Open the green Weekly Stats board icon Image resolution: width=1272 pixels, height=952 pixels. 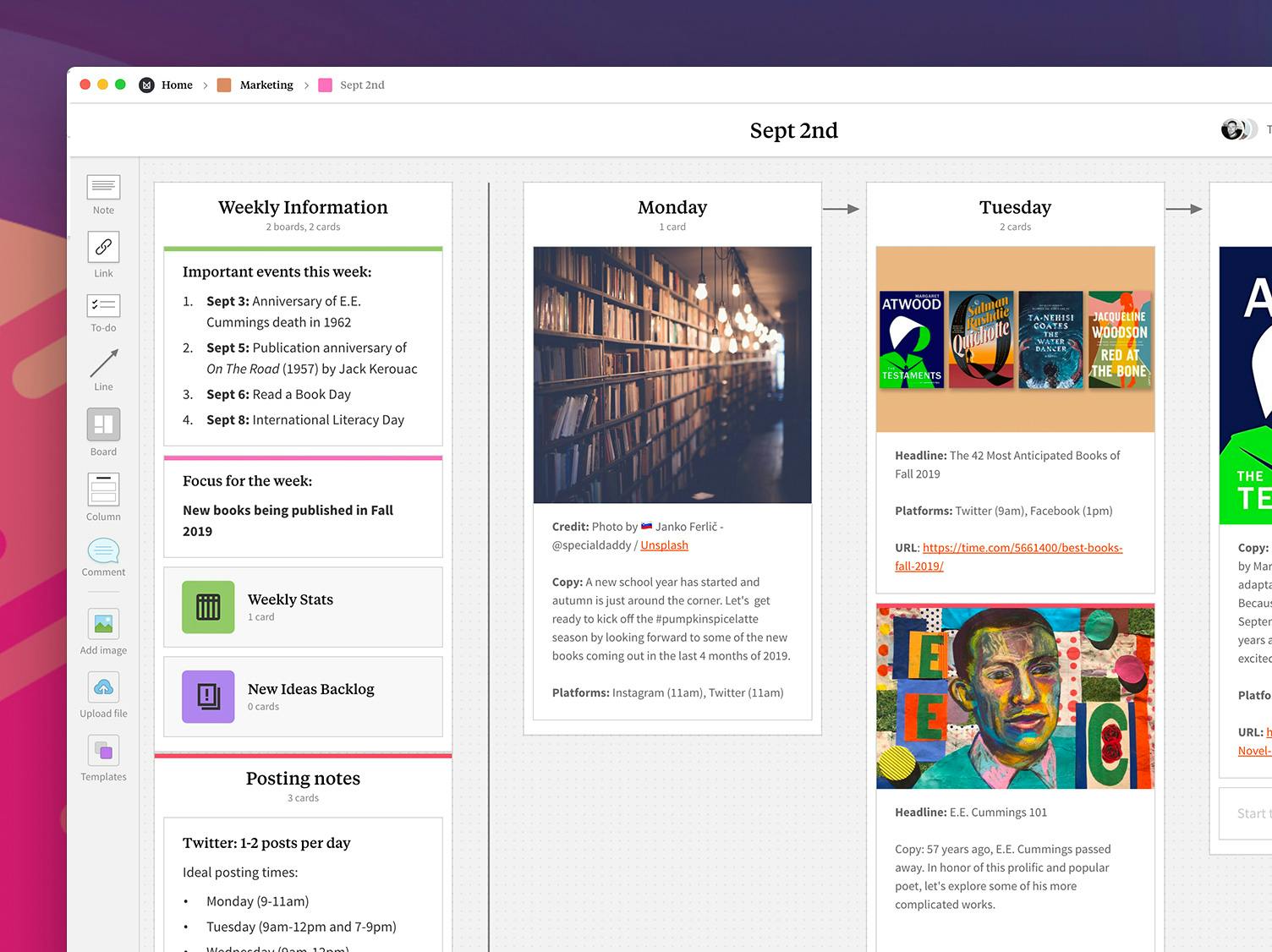(x=208, y=607)
